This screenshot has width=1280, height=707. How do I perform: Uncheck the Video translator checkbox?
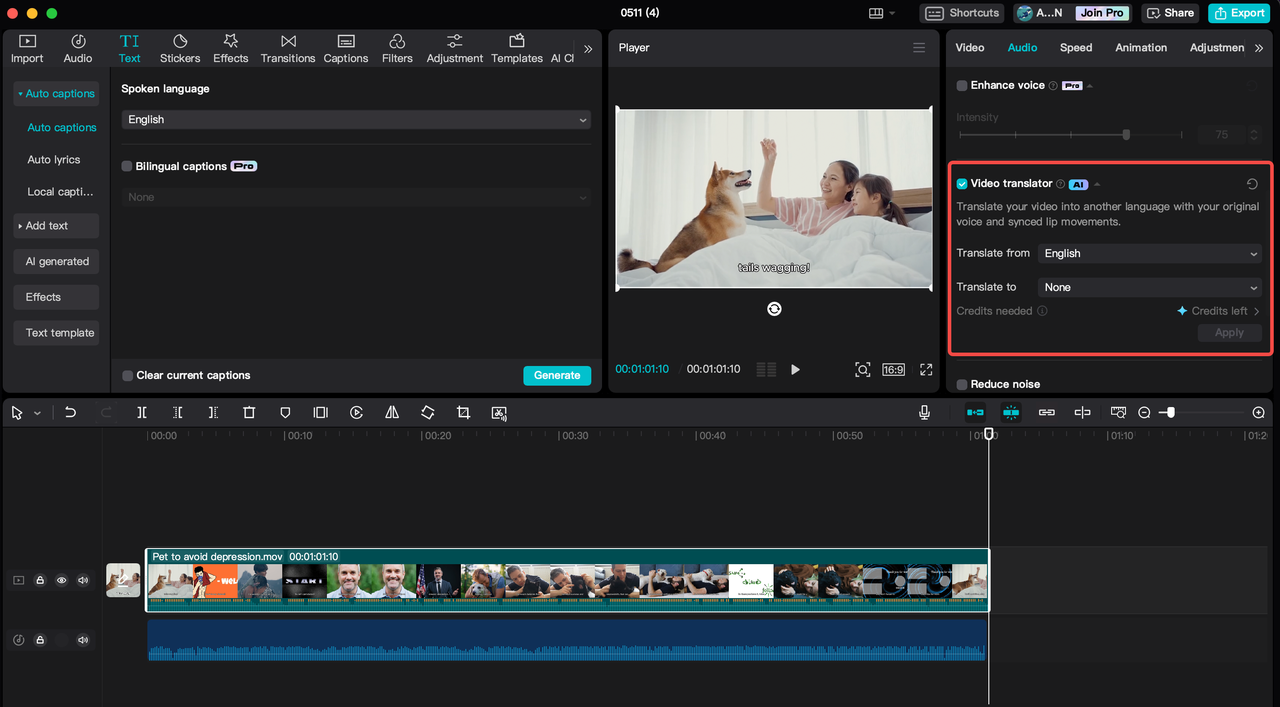click(x=962, y=184)
